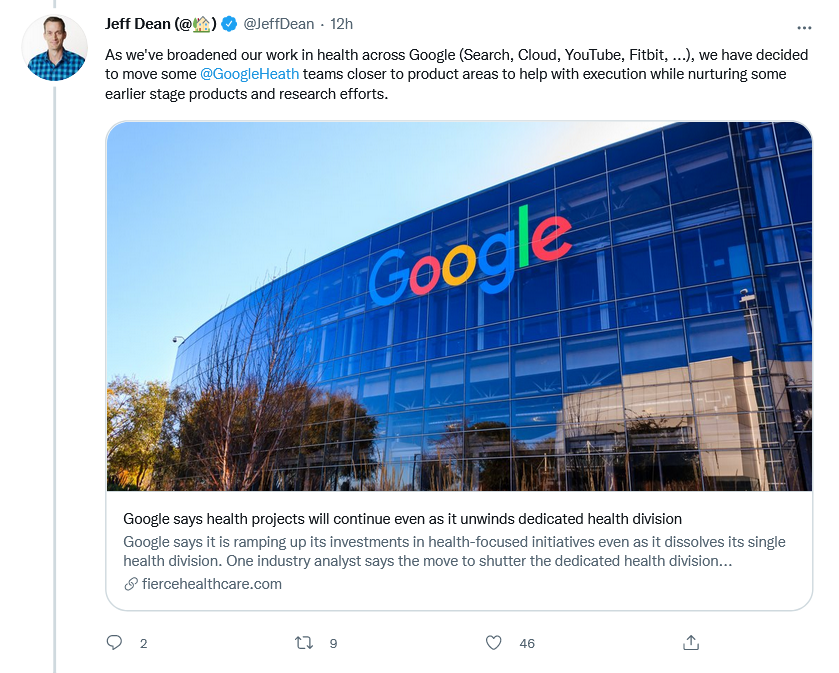Retweet this post via the retweet icon

pos(304,643)
